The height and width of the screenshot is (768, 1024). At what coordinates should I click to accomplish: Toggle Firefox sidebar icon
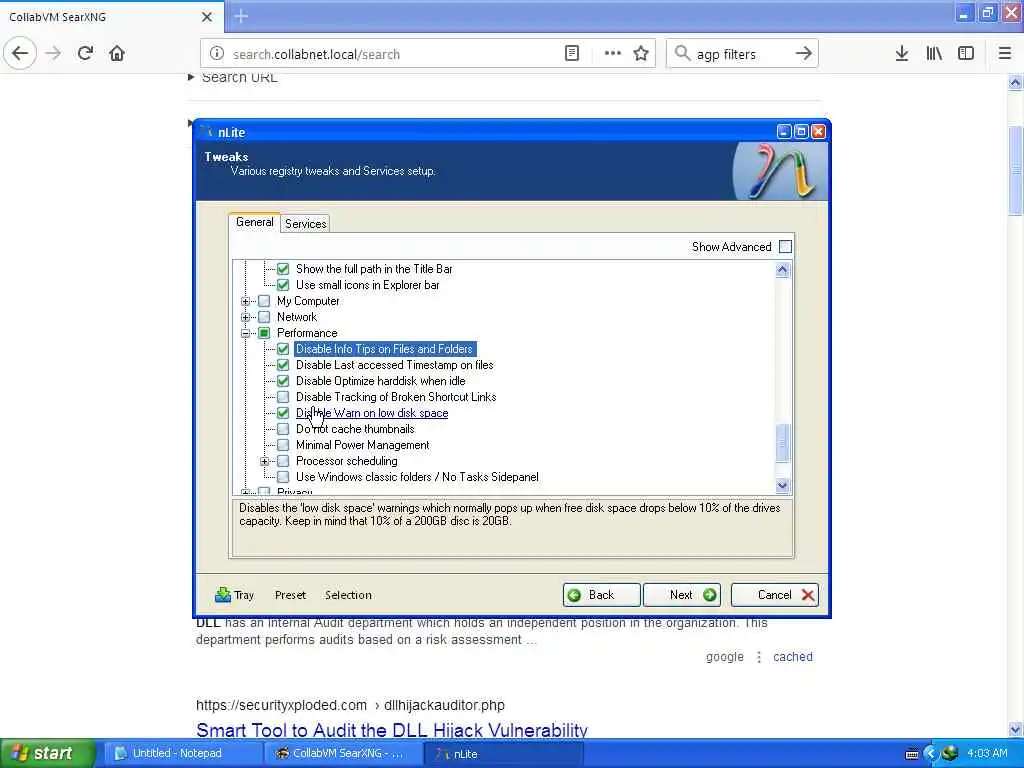pyautogui.click(x=966, y=54)
